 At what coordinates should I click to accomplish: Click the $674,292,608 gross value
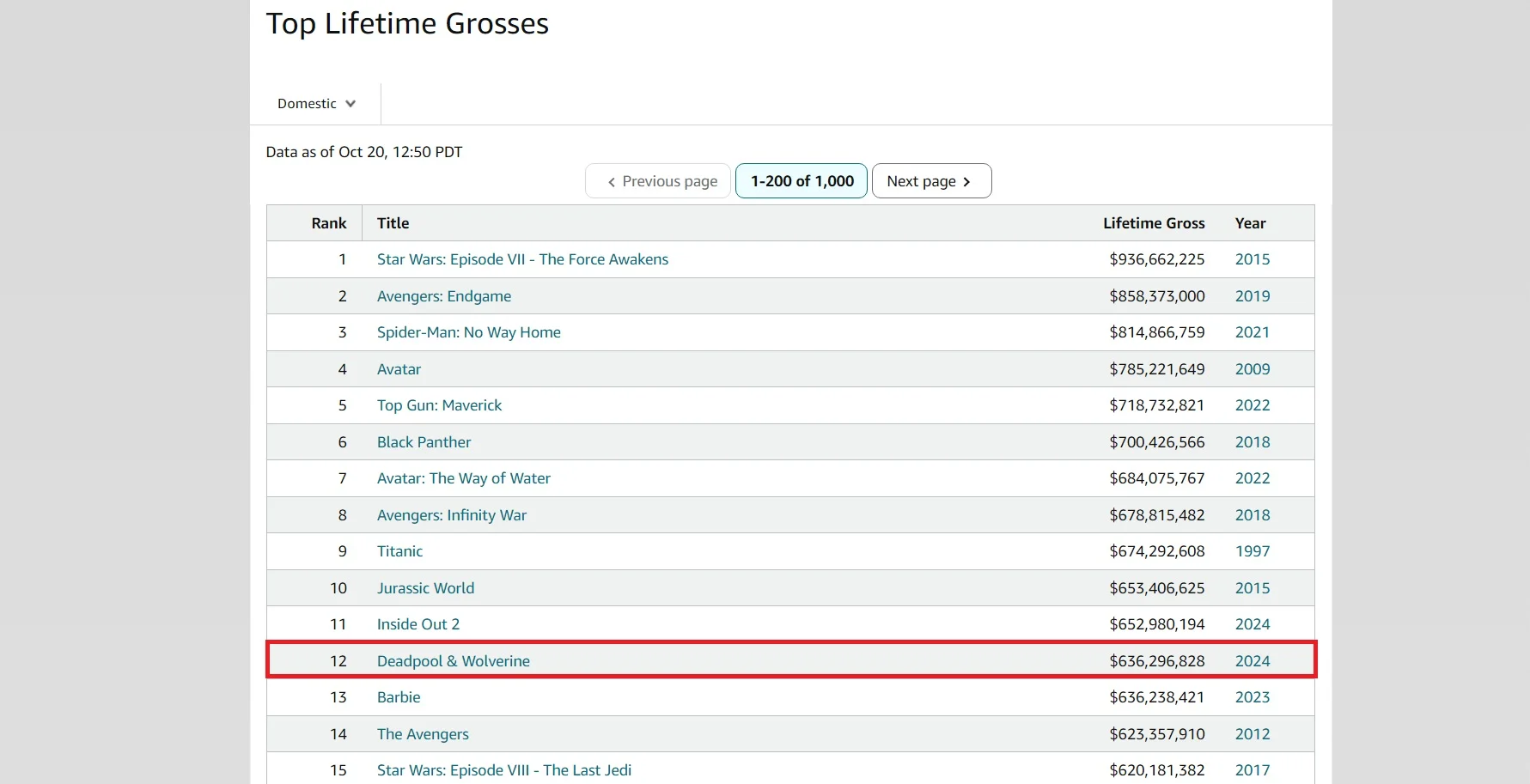(1157, 551)
